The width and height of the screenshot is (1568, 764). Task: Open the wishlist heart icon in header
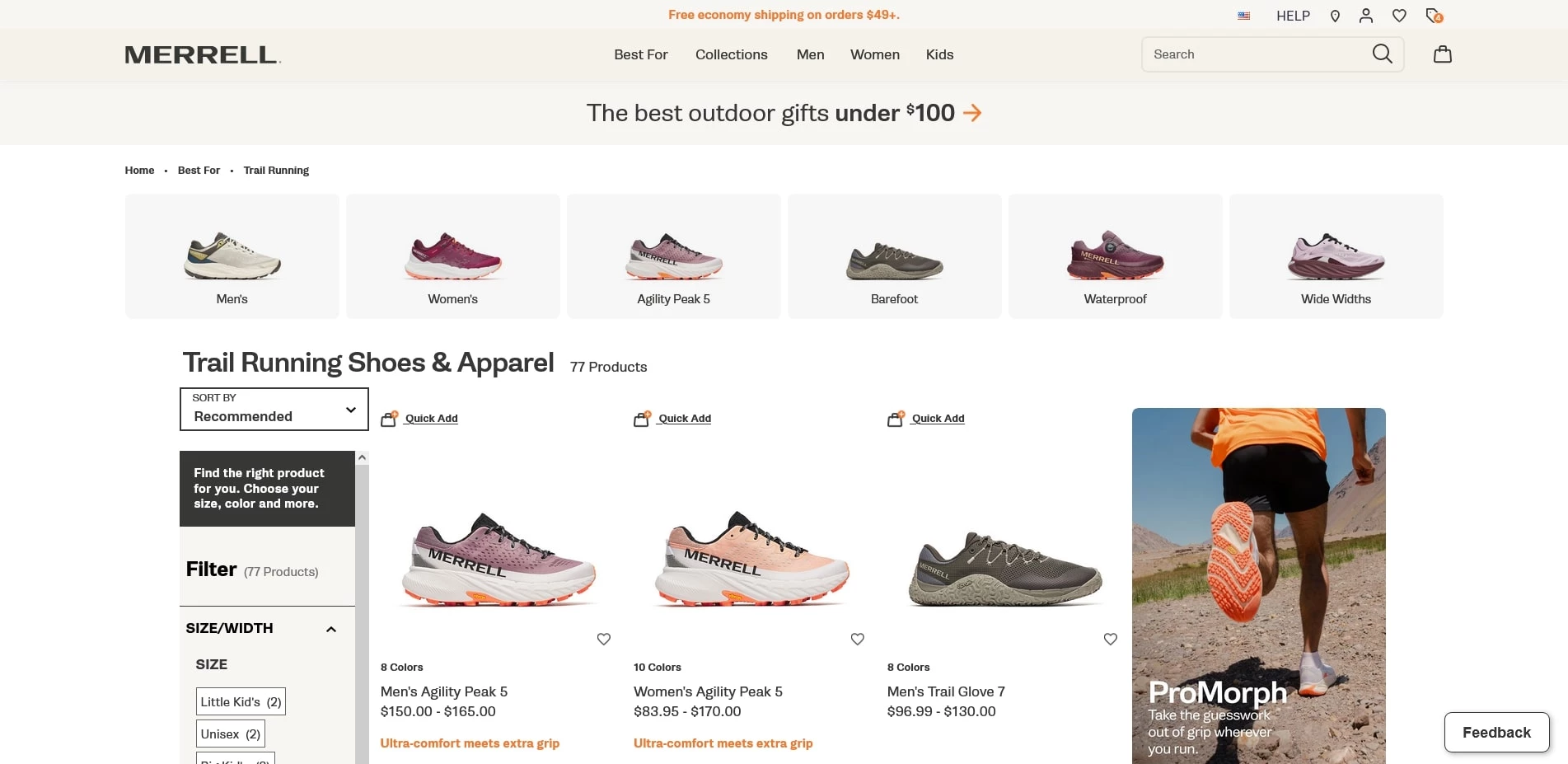pyautogui.click(x=1398, y=15)
